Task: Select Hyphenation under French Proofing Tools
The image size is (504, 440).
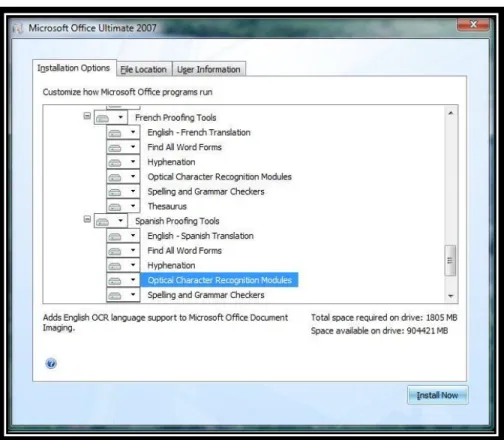Action: (171, 162)
